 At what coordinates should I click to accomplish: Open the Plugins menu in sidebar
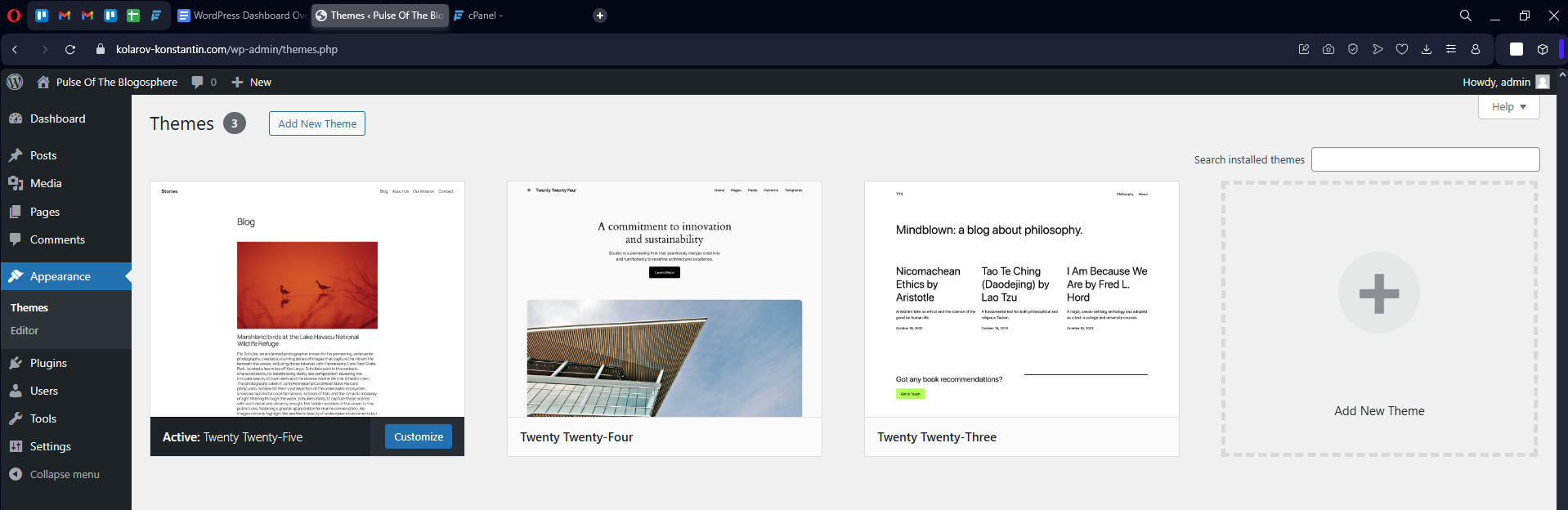click(48, 363)
